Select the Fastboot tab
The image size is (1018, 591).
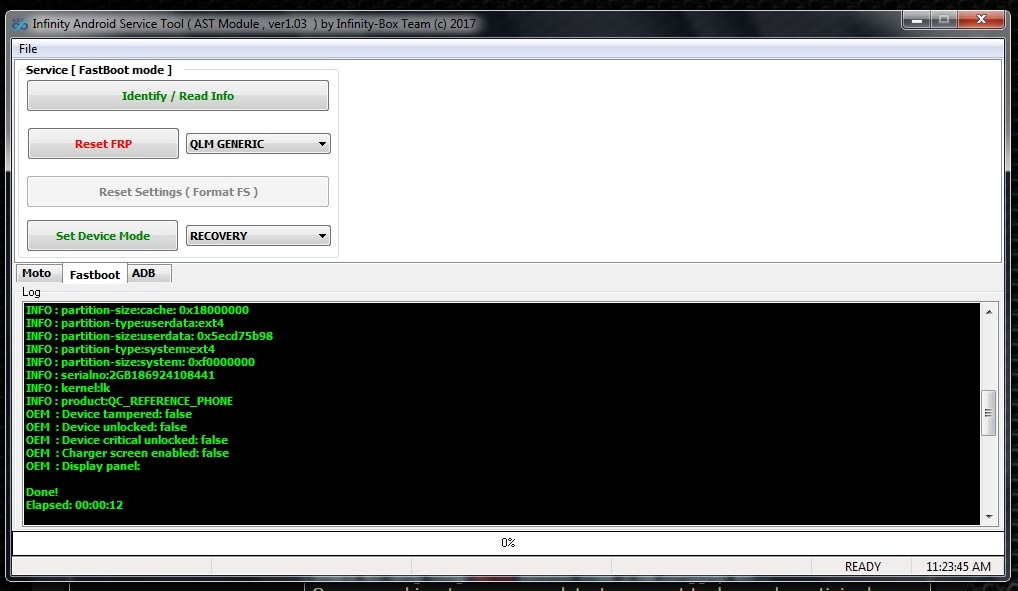click(x=95, y=274)
